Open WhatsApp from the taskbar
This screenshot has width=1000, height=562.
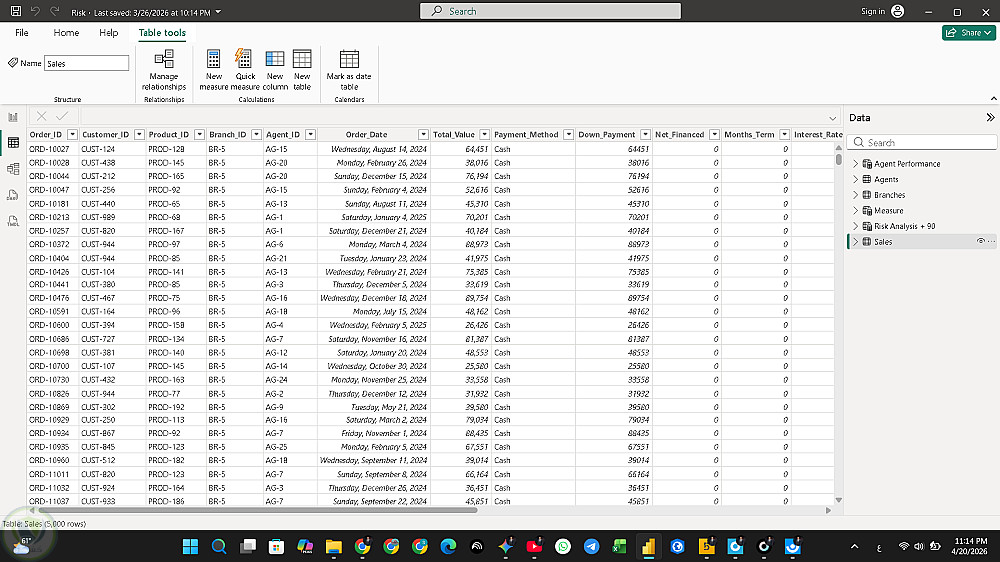[562, 546]
